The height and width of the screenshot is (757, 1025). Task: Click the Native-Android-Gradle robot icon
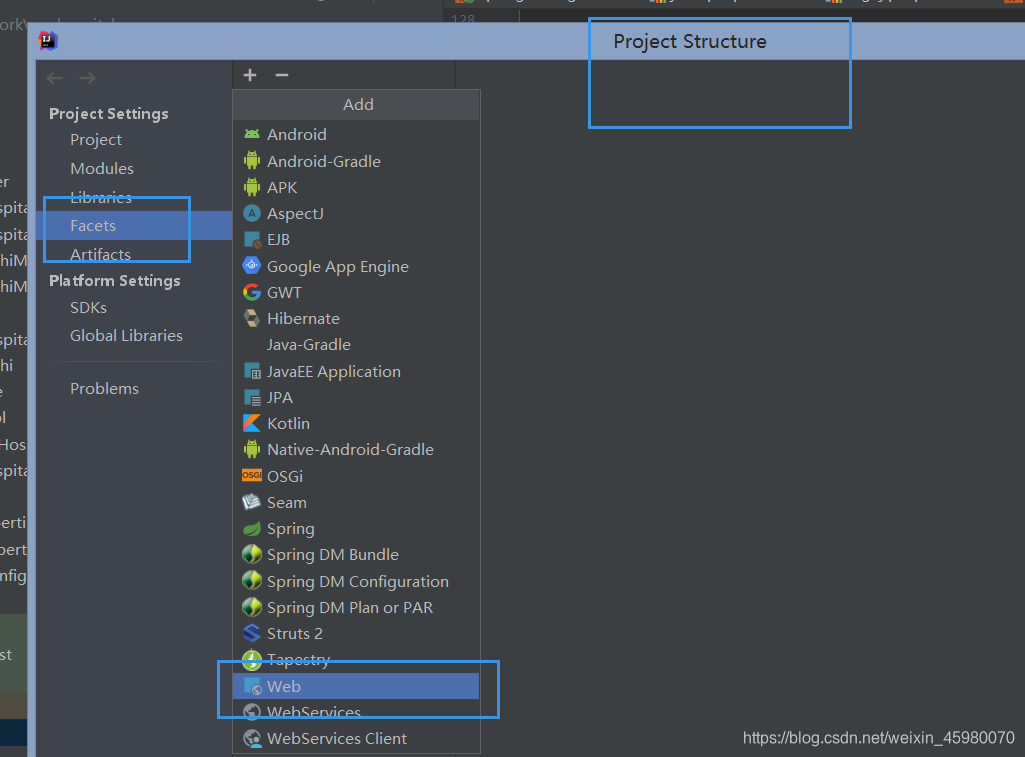252,449
